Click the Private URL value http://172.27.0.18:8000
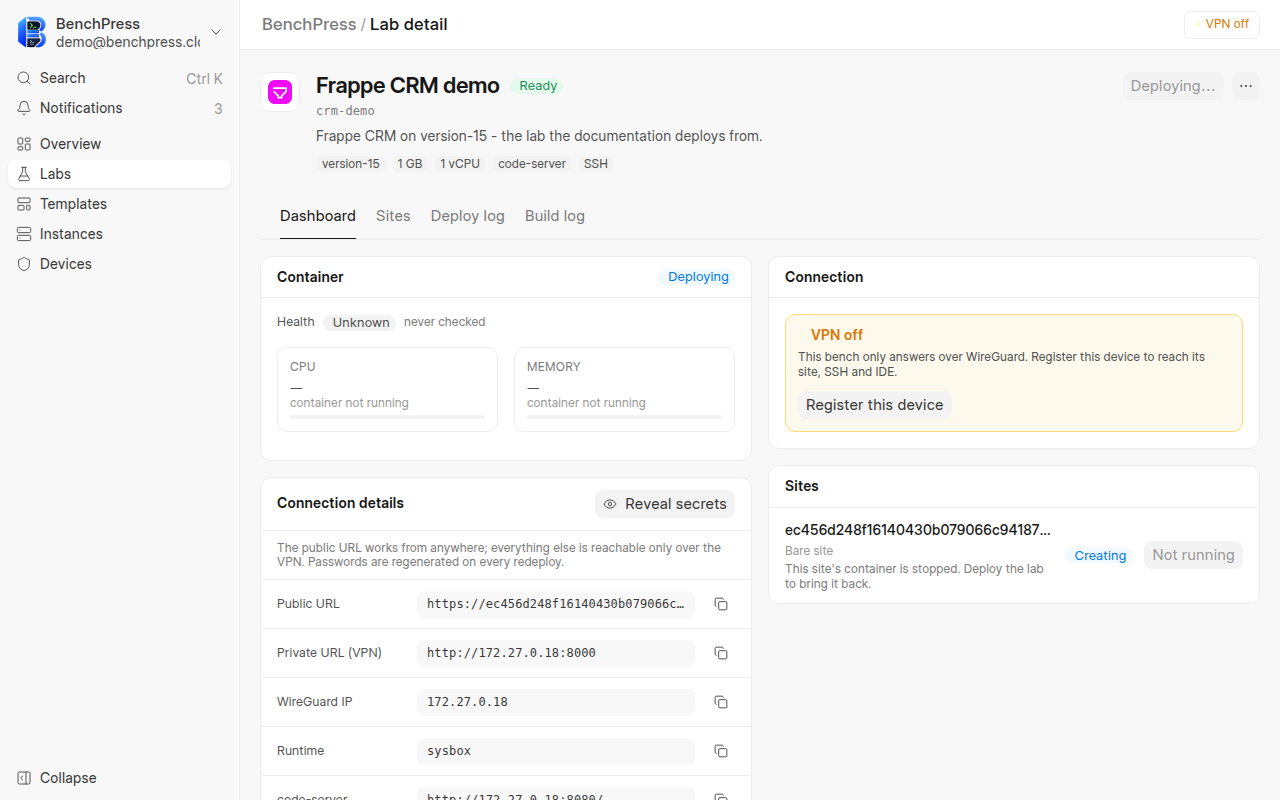The height and width of the screenshot is (800, 1280). click(x=556, y=653)
